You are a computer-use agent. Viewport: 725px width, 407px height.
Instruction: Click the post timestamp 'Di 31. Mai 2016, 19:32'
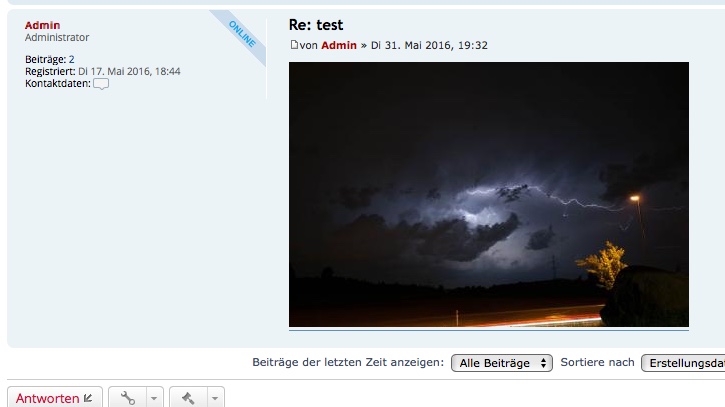coord(429,45)
